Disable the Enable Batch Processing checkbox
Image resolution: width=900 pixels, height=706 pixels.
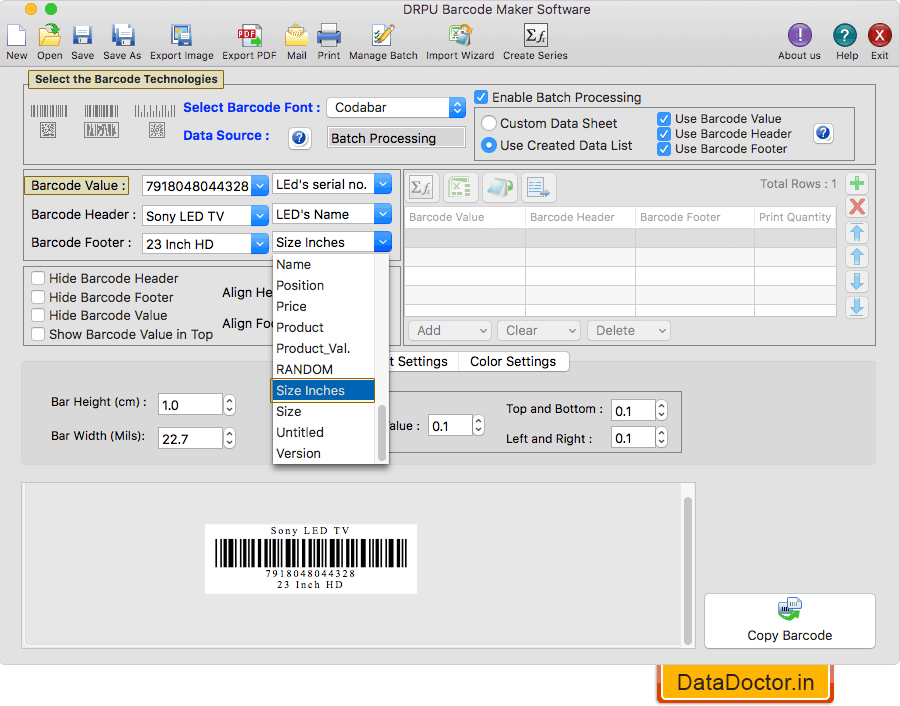[481, 97]
